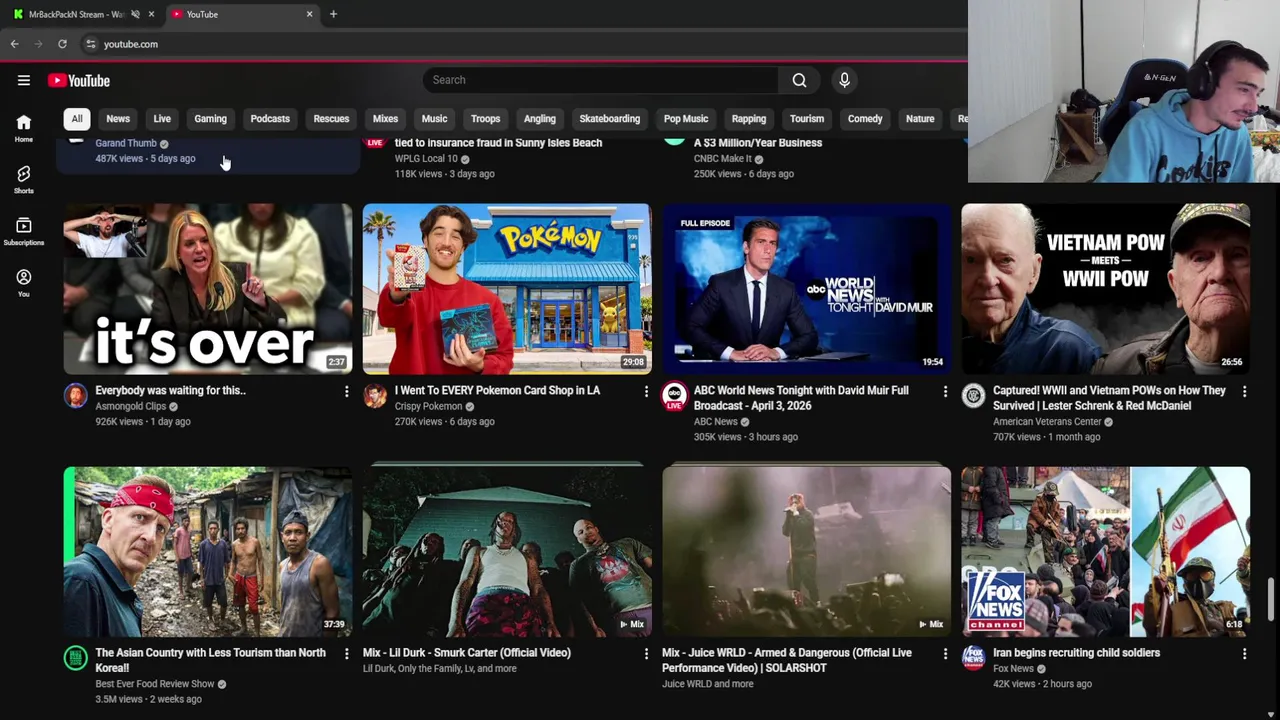Viewport: 1280px width, 720px height.
Task: Open title "I Went To EVERY Pokemon Card Shop"
Action: pyautogui.click(x=497, y=391)
